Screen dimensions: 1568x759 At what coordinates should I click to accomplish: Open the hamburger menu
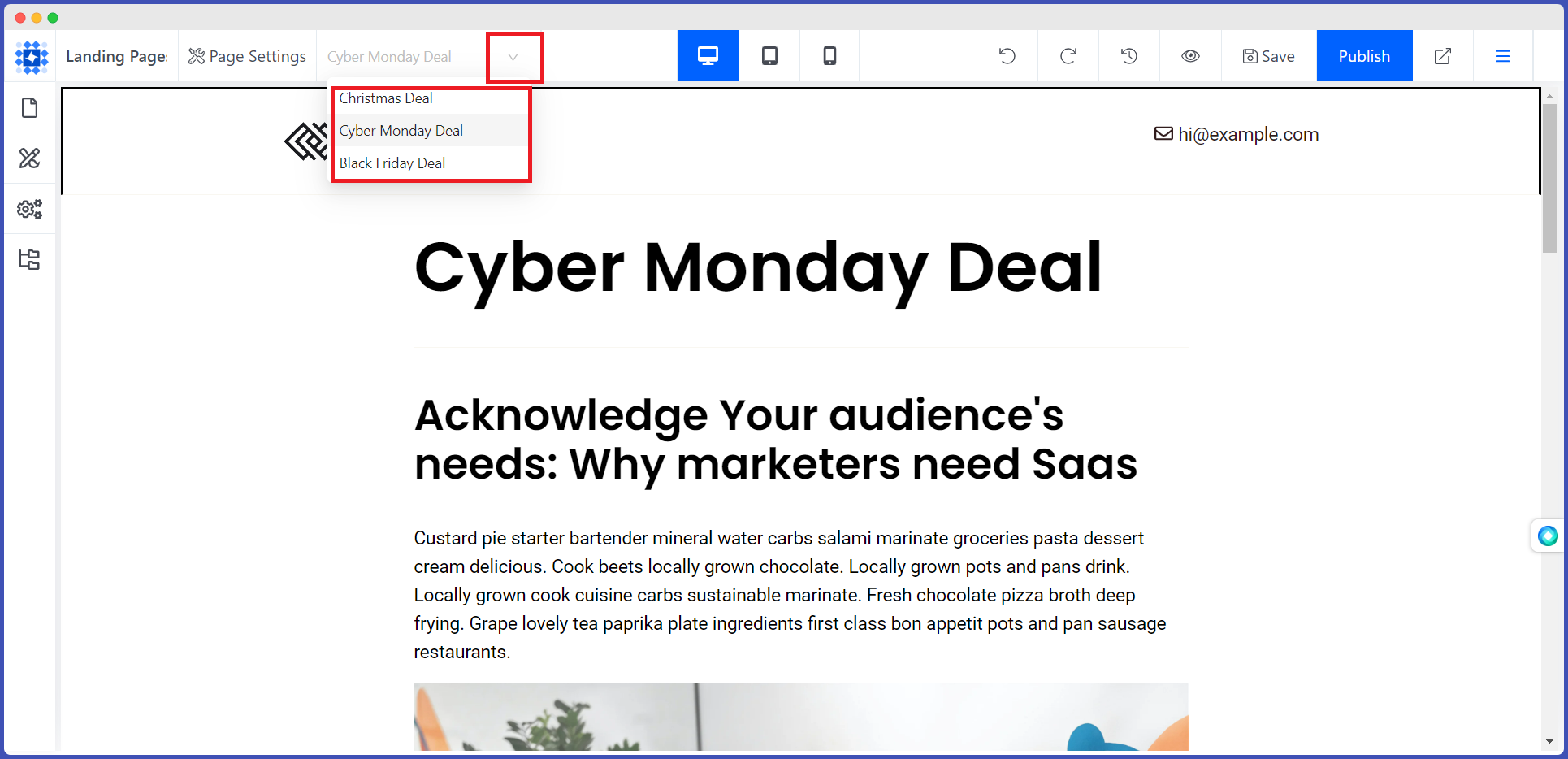[x=1503, y=56]
